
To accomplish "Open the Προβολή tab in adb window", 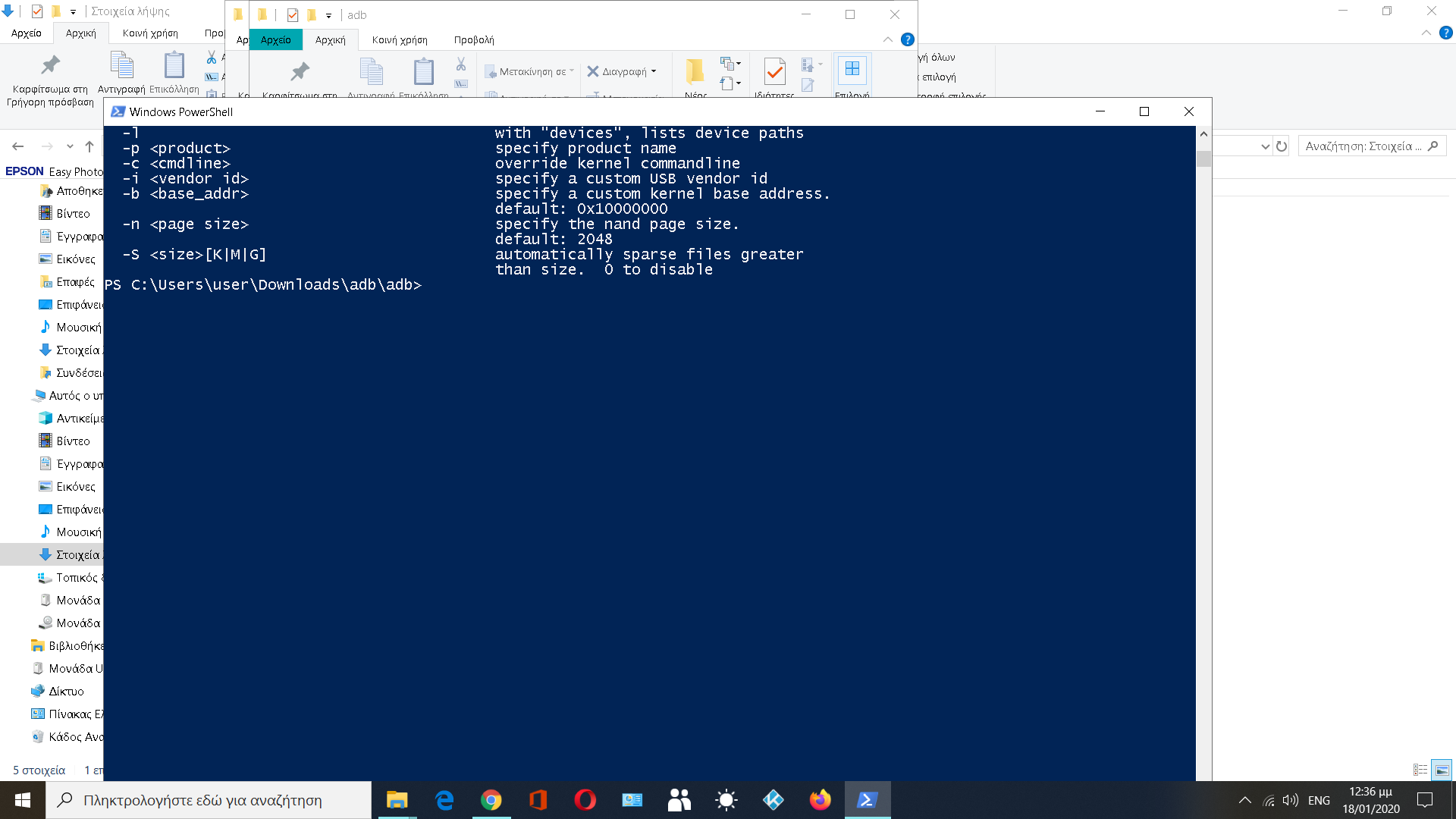I will [474, 39].
